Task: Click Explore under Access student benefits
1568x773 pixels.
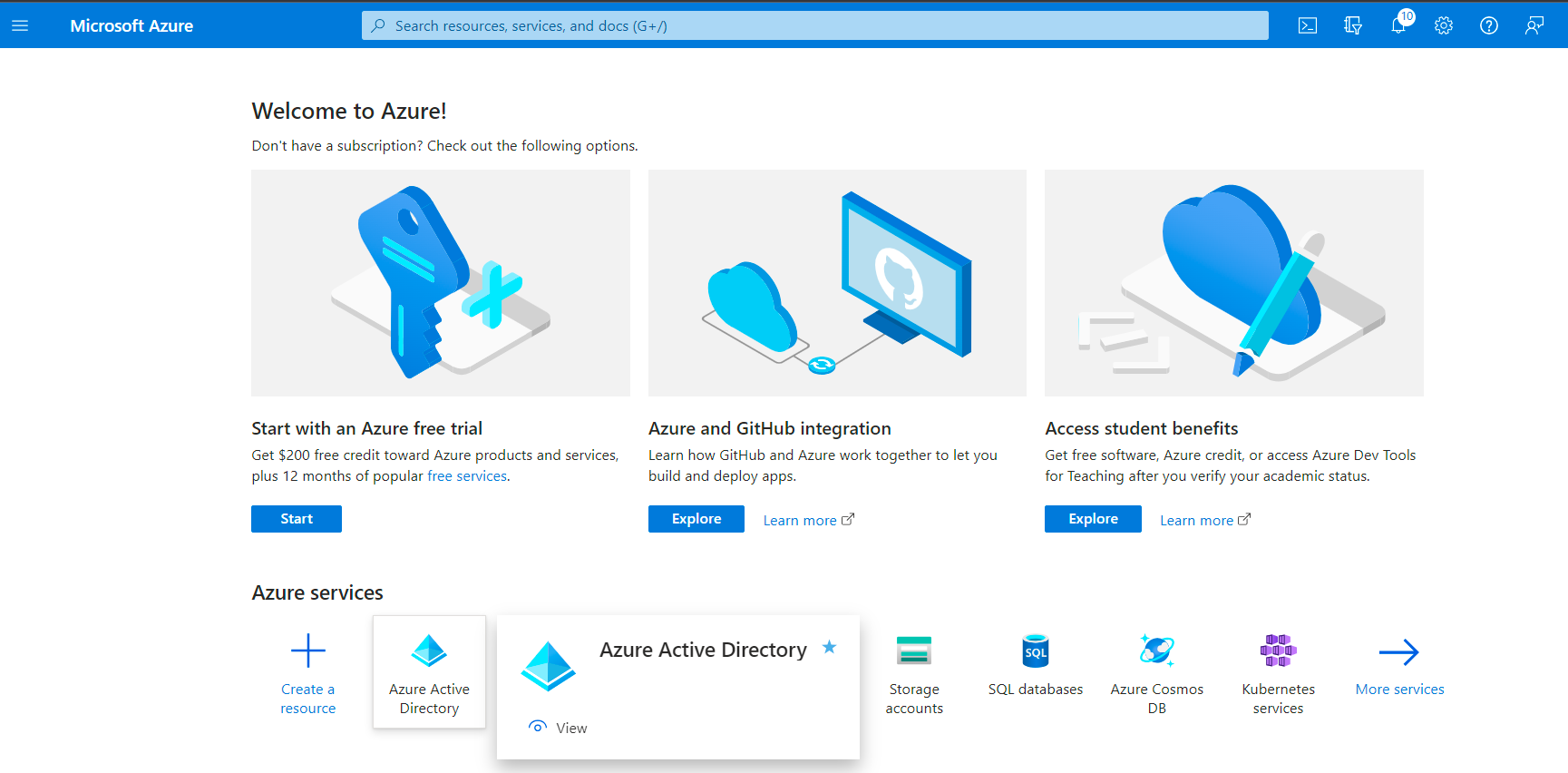Action: click(1093, 519)
